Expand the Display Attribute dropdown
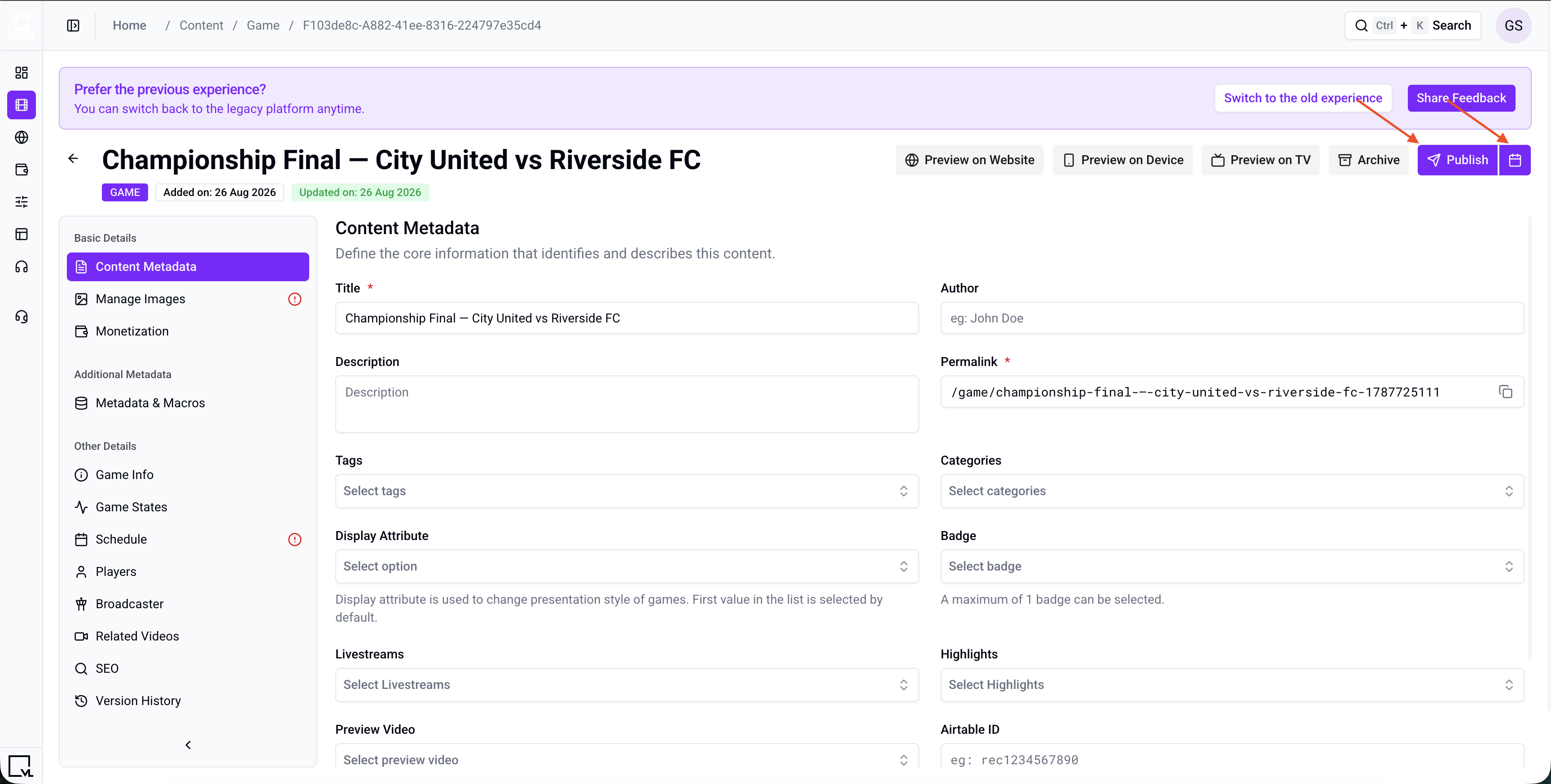Image resolution: width=1551 pixels, height=784 pixels. pos(627,566)
